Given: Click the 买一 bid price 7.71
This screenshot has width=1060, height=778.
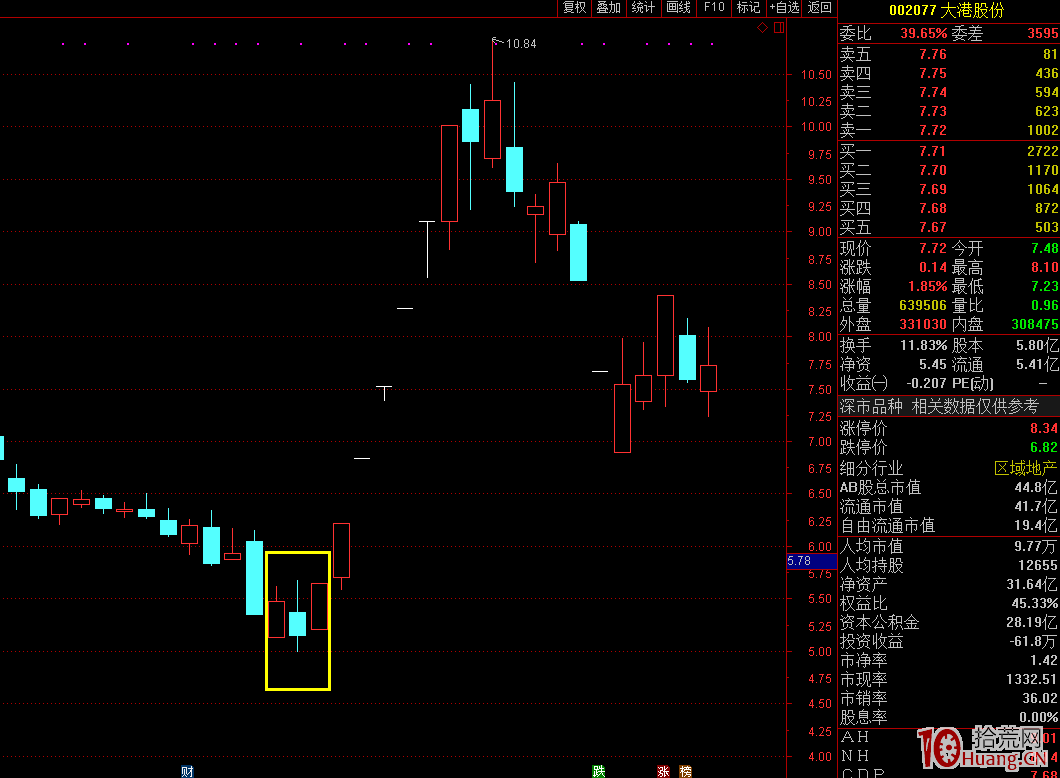Looking at the screenshot, I should pyautogui.click(x=932, y=151).
